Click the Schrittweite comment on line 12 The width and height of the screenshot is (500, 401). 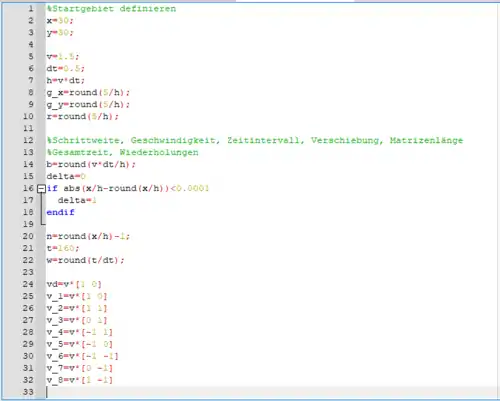(x=255, y=141)
